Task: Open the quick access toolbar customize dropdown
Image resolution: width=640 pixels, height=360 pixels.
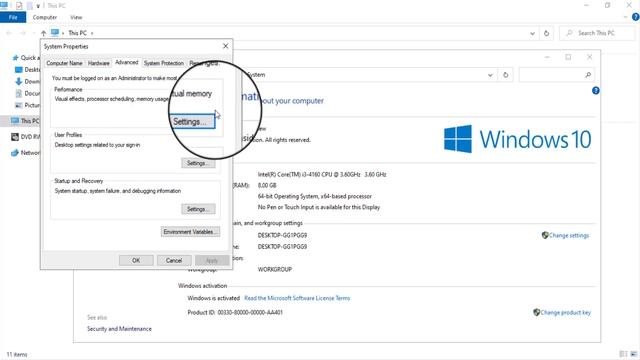Action: coord(38,6)
